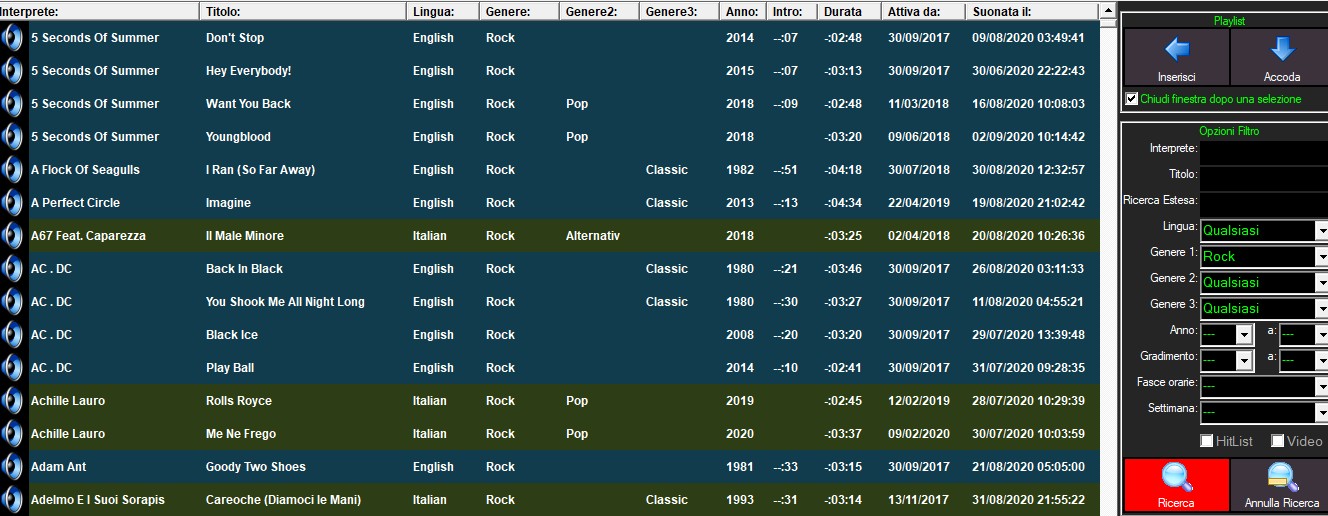Click the speaker icon beside Black Ice
This screenshot has height=516, width=1328.
(13, 335)
